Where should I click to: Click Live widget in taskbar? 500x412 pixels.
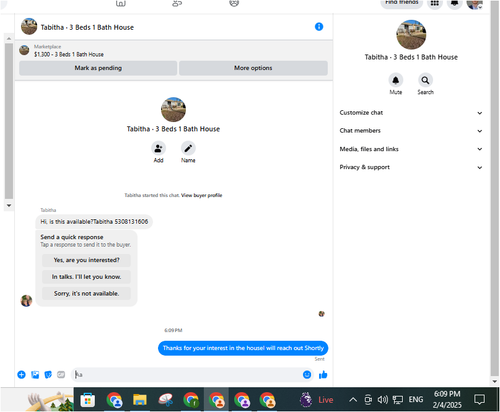[317, 399]
